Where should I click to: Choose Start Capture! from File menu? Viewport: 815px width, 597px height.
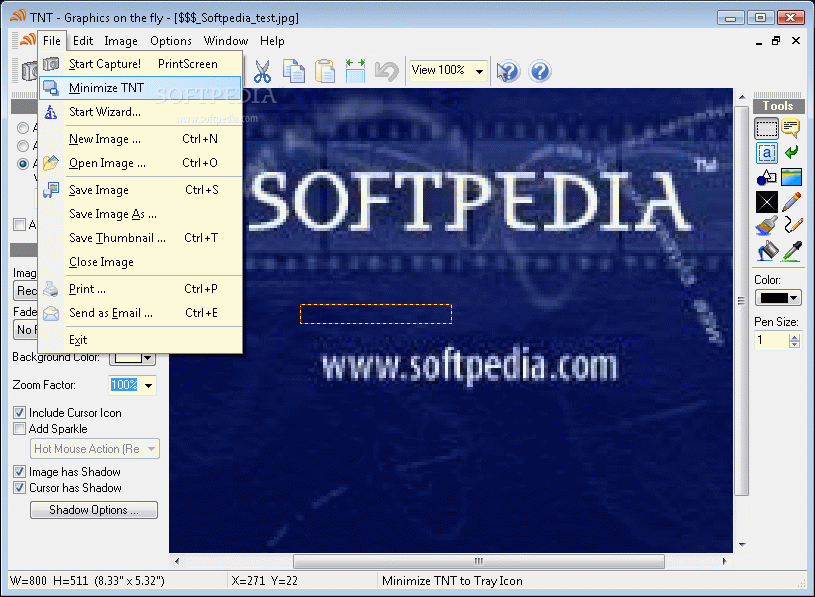tap(140, 64)
